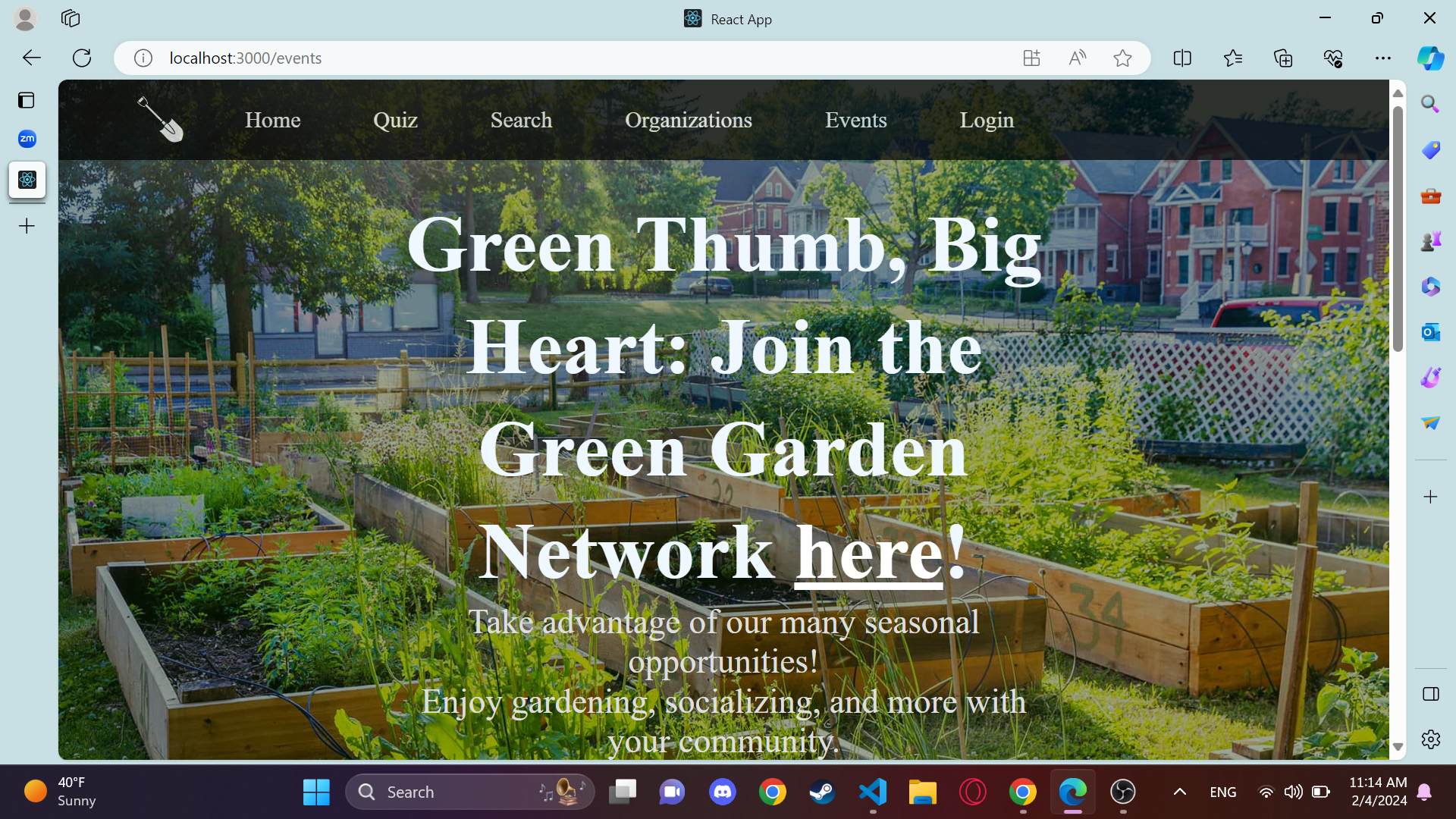Refresh the page with reload icon
The height and width of the screenshot is (819, 1456).
coord(82,58)
